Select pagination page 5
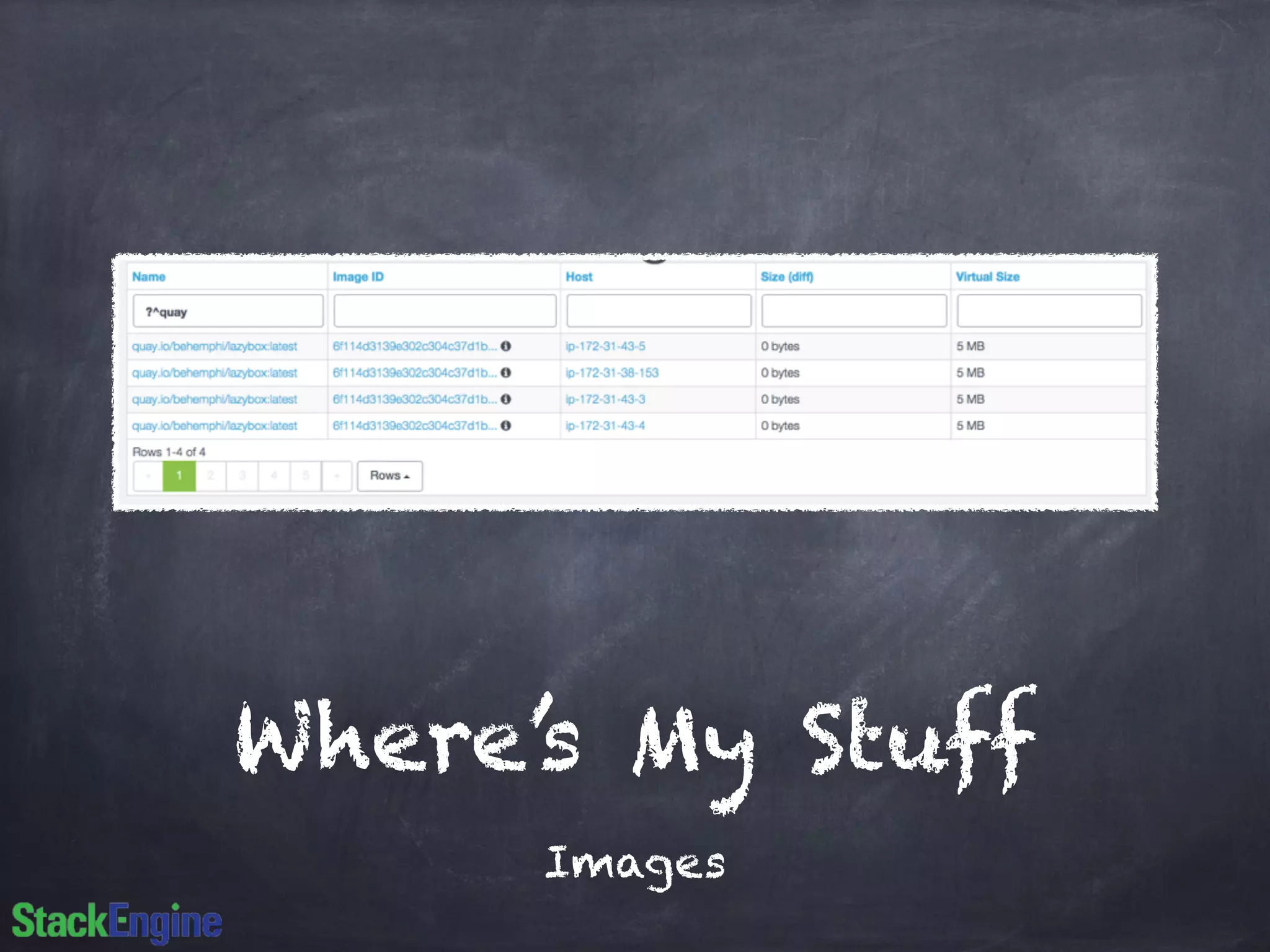This screenshot has width=1270, height=952. [x=306, y=476]
